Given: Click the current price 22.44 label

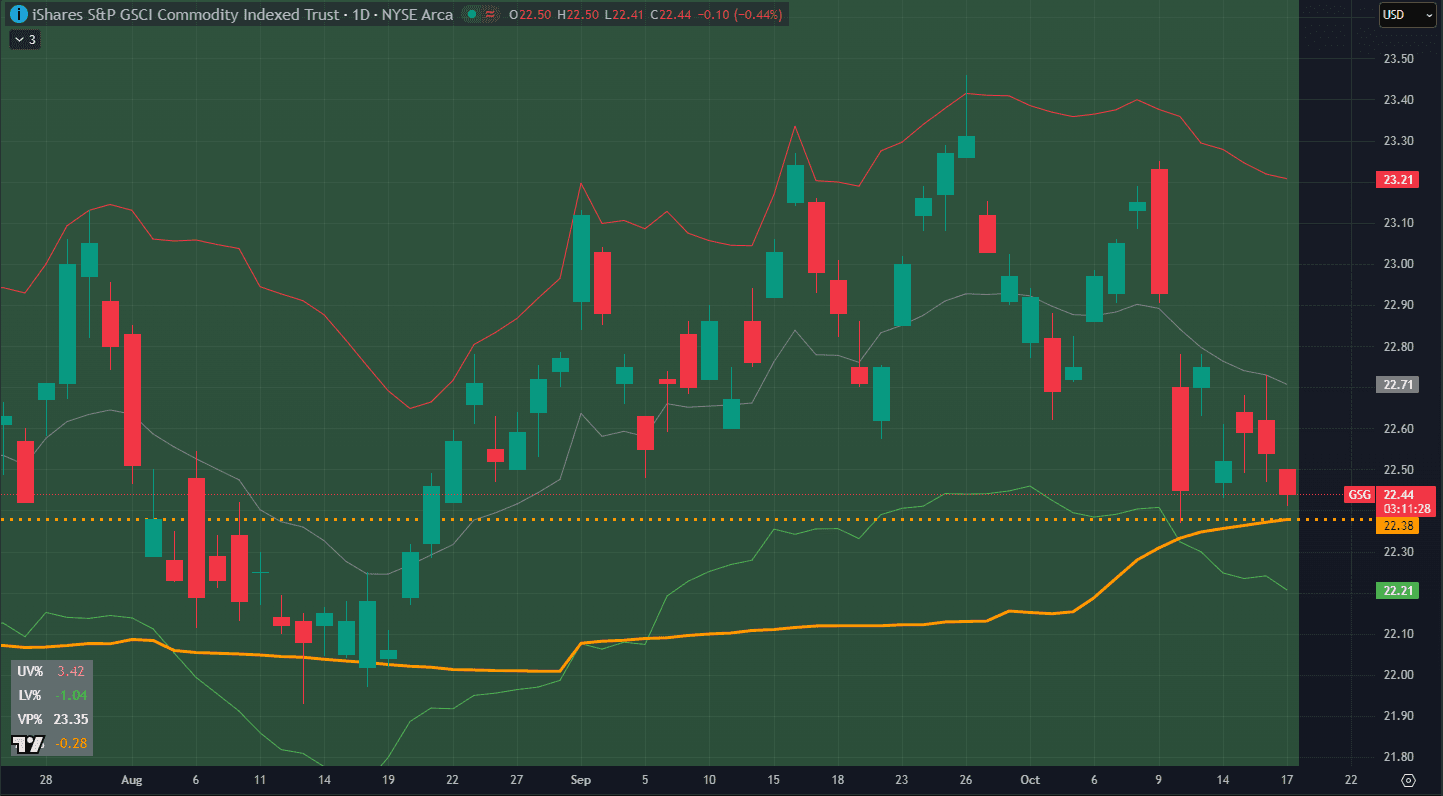Looking at the screenshot, I should pyautogui.click(x=1397, y=495).
